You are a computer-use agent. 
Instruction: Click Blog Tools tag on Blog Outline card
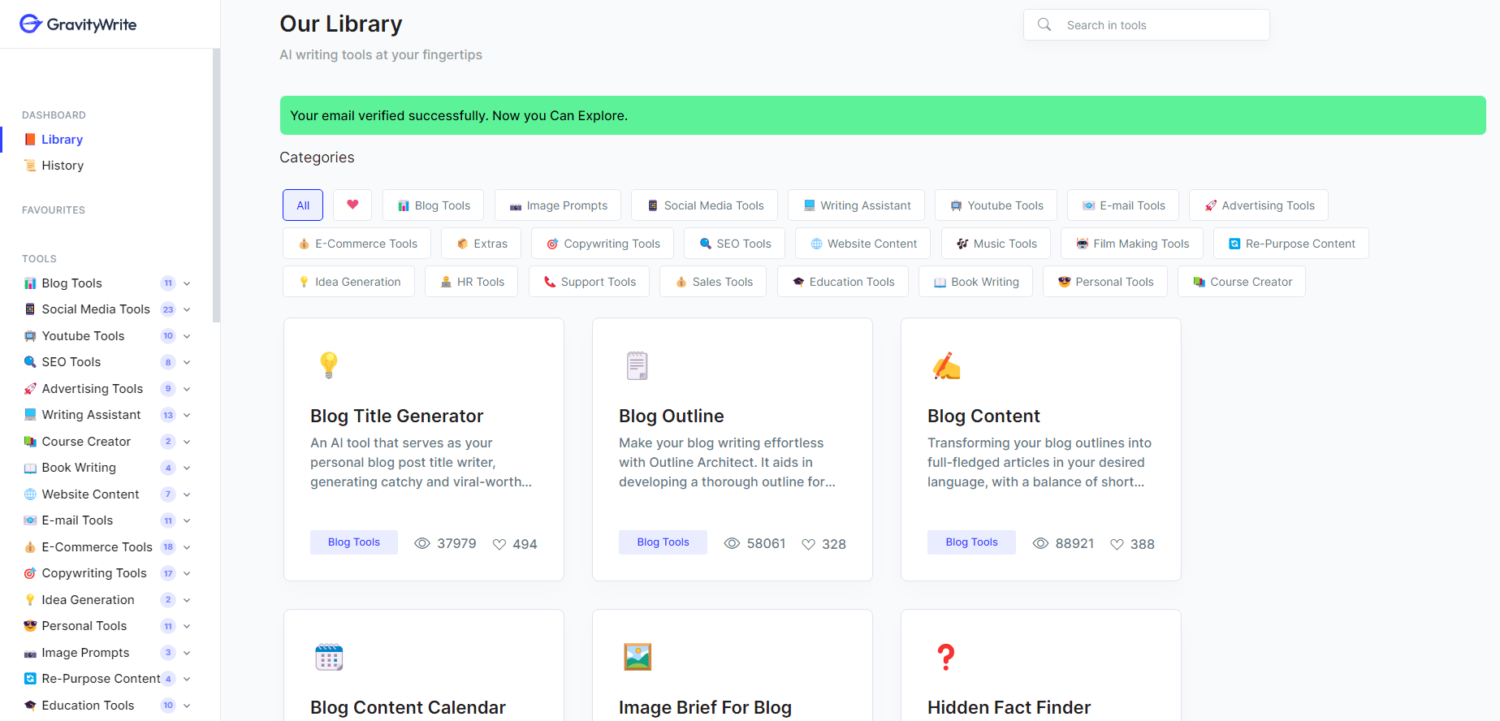tap(662, 542)
